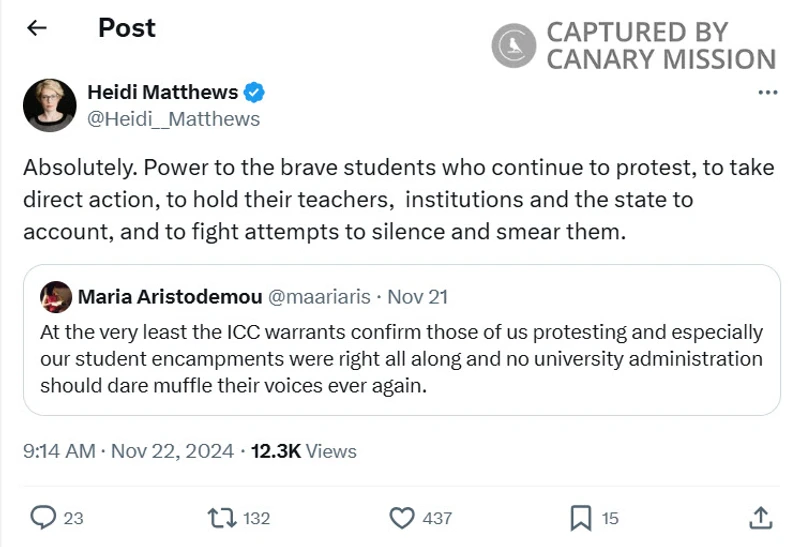Open the three-dot more options menu
The image size is (800, 547).
coord(767,93)
